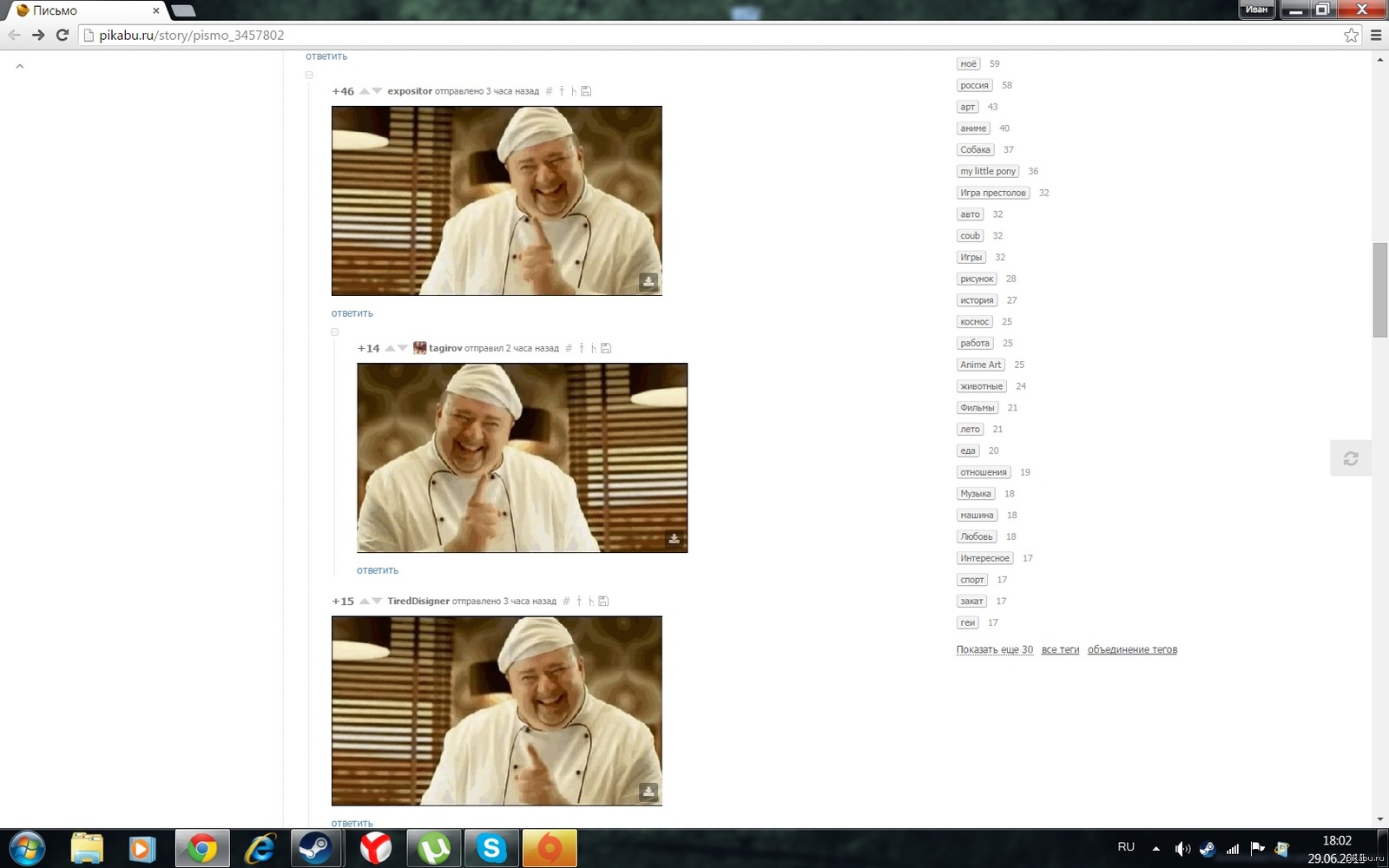
Task: Upvote the comment by expositor
Action: click(x=365, y=91)
